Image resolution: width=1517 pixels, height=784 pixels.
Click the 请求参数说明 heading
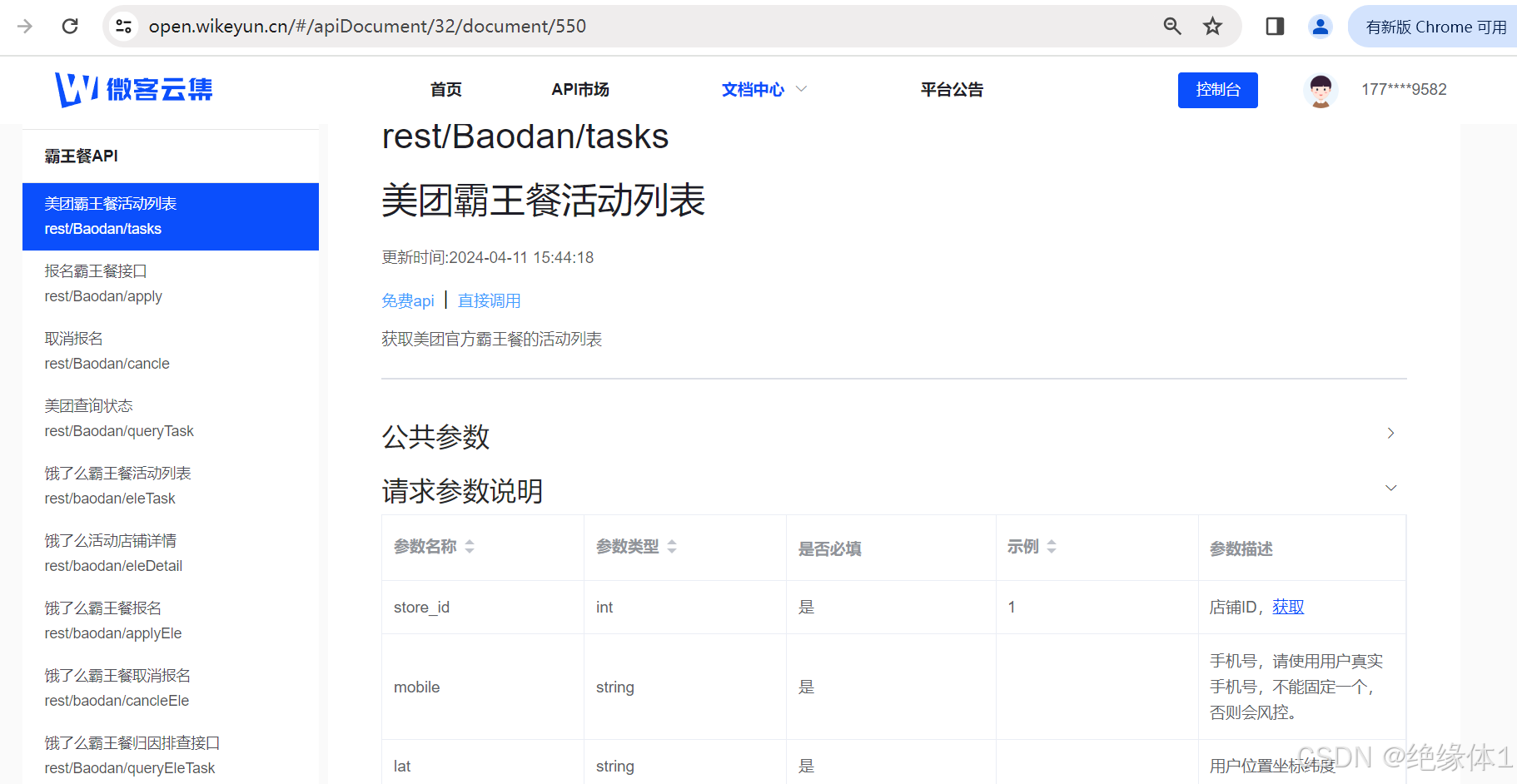tap(462, 491)
